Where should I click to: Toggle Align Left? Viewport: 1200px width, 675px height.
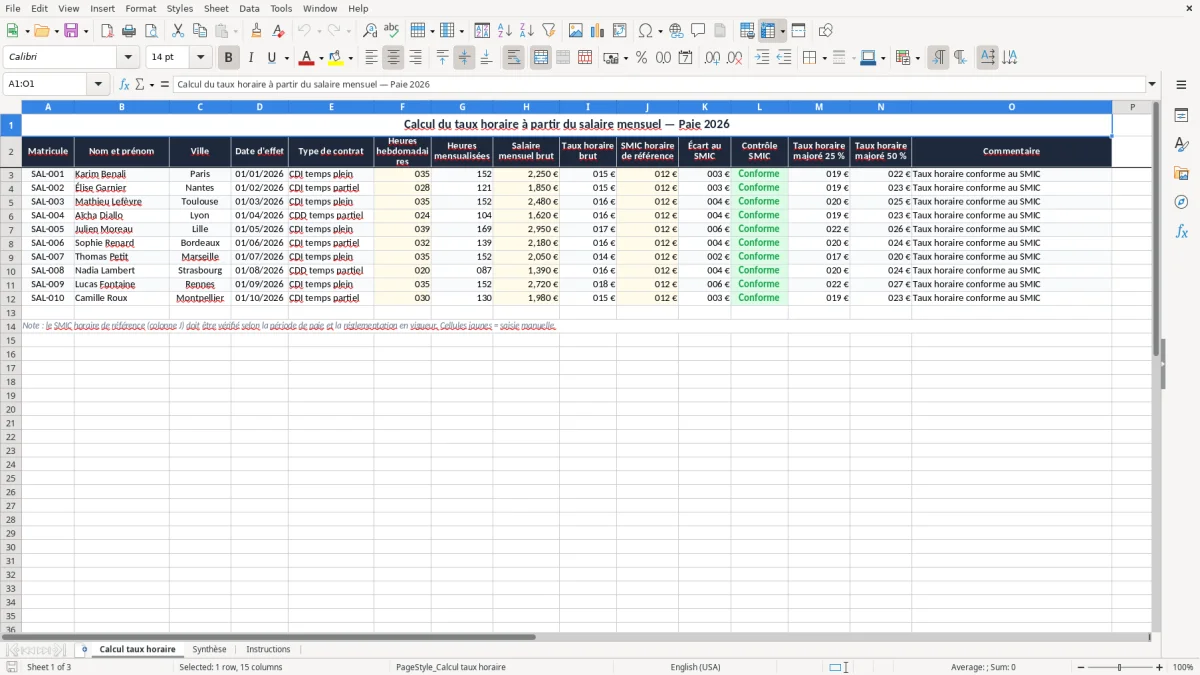pos(372,58)
